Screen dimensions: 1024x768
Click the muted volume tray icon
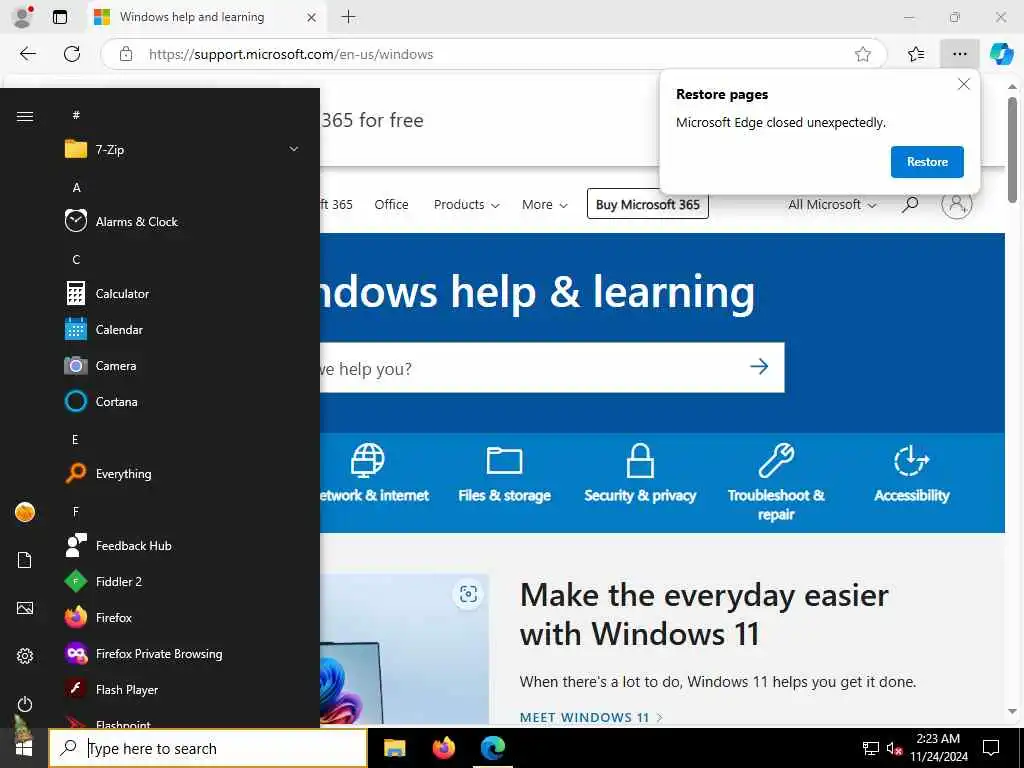coord(894,748)
